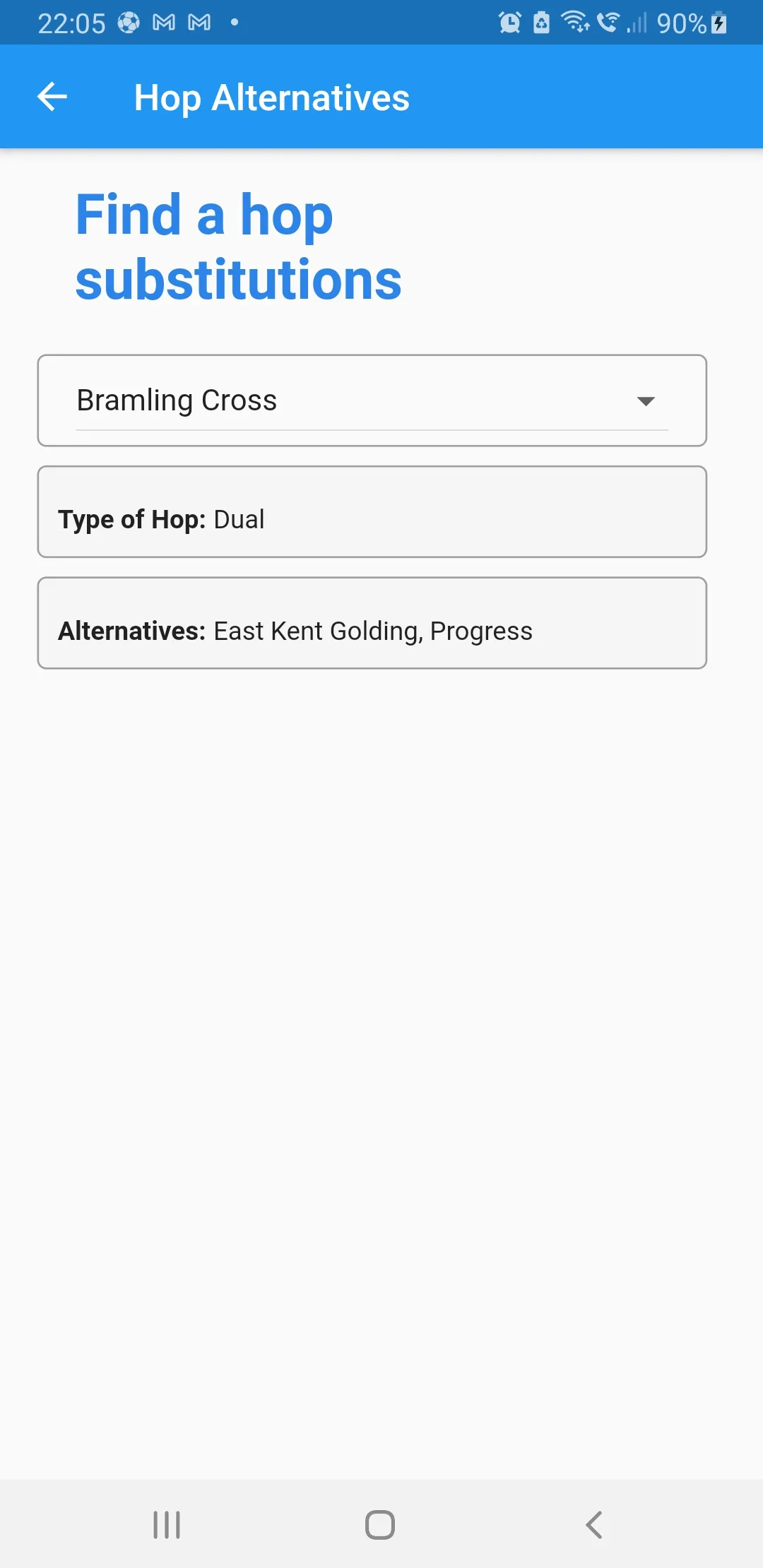Tap the second Gmail notification icon
The image size is (763, 1568).
click(x=199, y=23)
